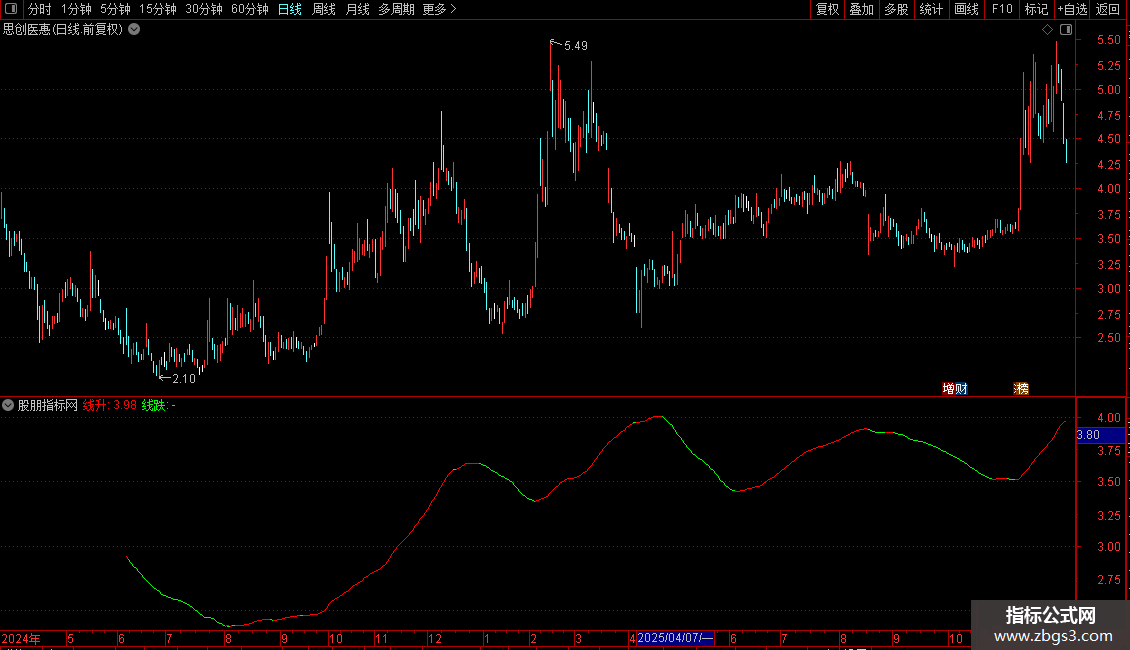Select the 5分钟 period
The width and height of the screenshot is (1130, 650).
115,9
